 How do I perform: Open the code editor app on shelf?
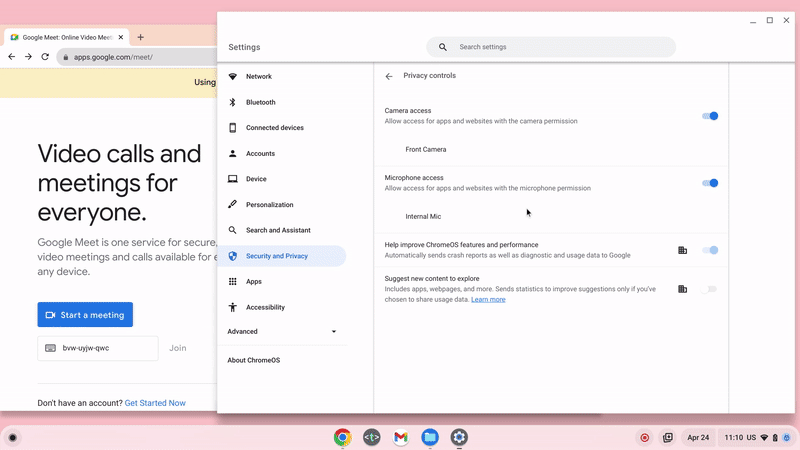372,437
